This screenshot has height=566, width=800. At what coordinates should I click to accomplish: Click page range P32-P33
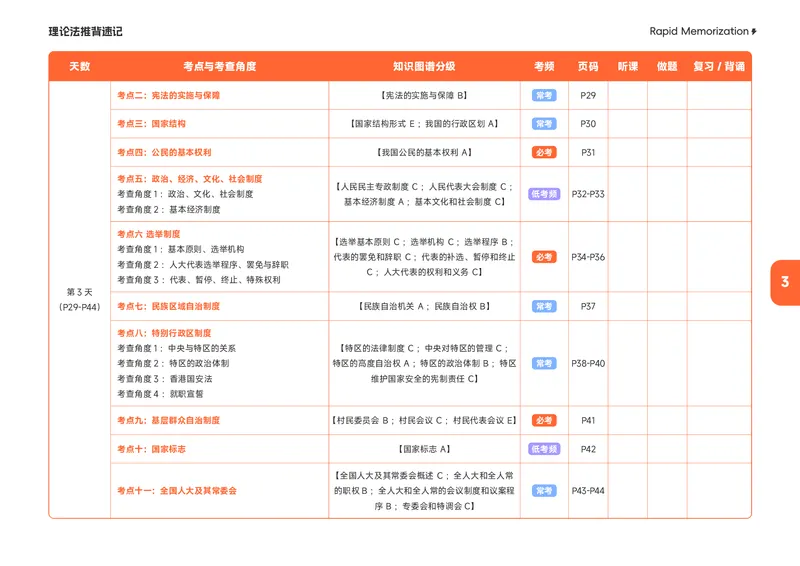point(588,194)
